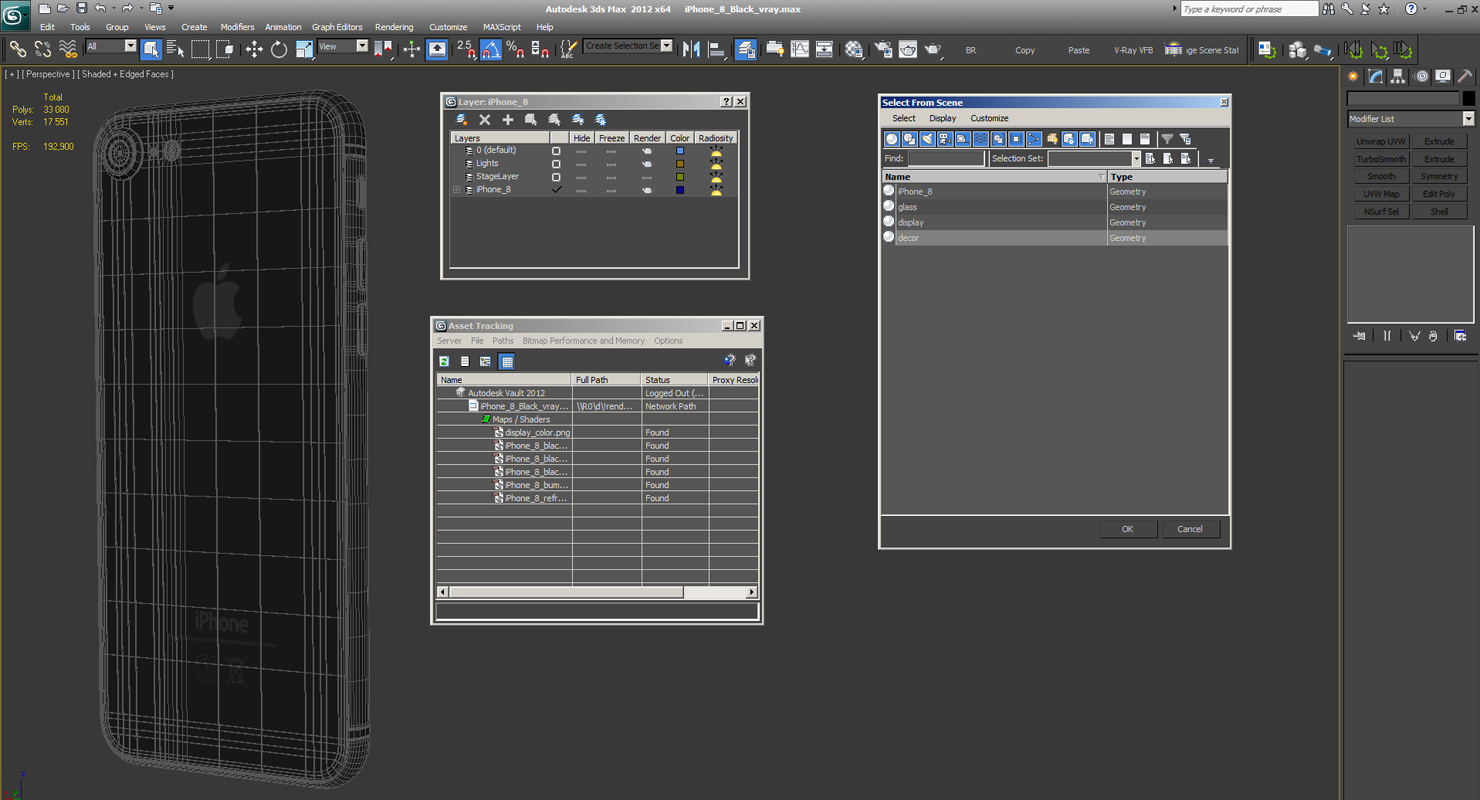
Task: Click Delete layer X icon in Layer dialog
Action: (485, 120)
